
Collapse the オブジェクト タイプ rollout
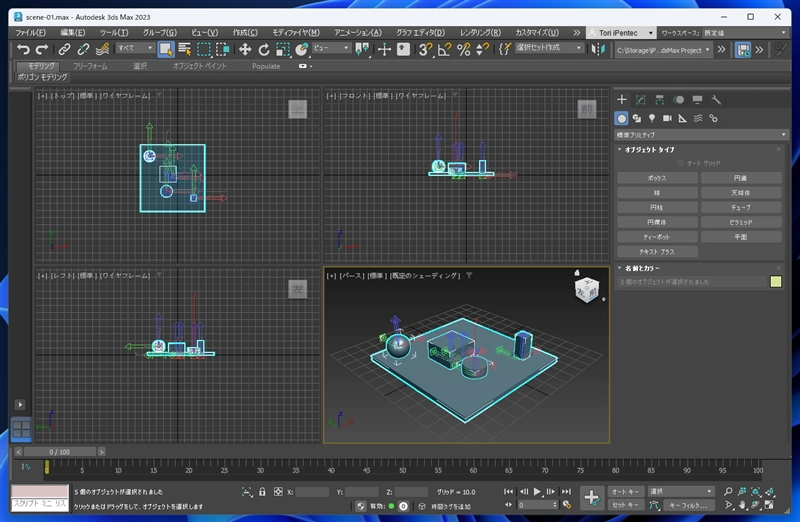[649, 150]
